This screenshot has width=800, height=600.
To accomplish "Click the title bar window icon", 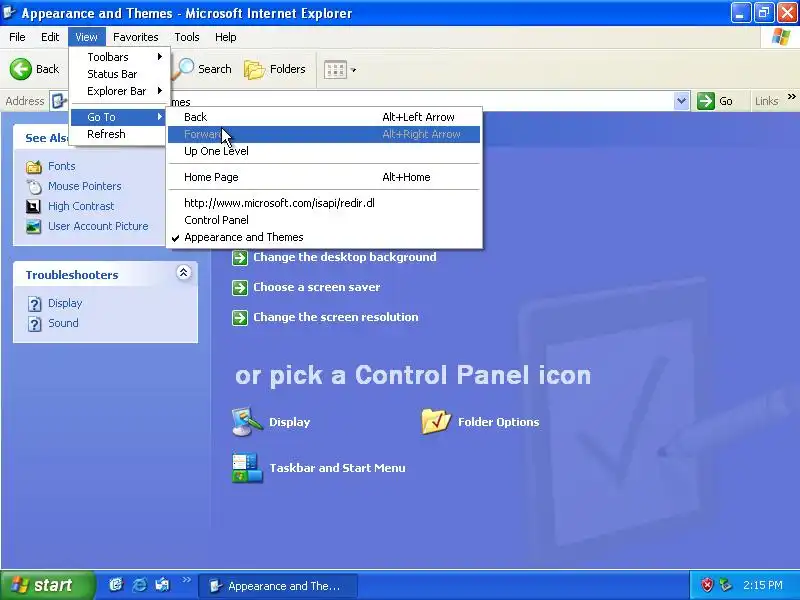I will [9, 12].
